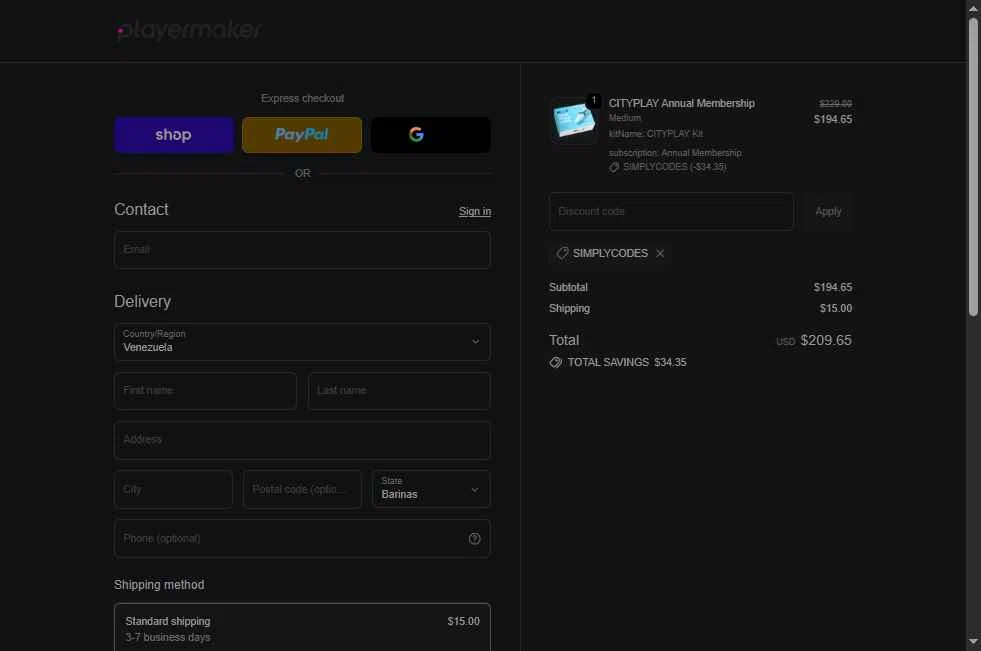The image size is (981, 651).
Task: Focus the First name field
Action: pos(205,391)
